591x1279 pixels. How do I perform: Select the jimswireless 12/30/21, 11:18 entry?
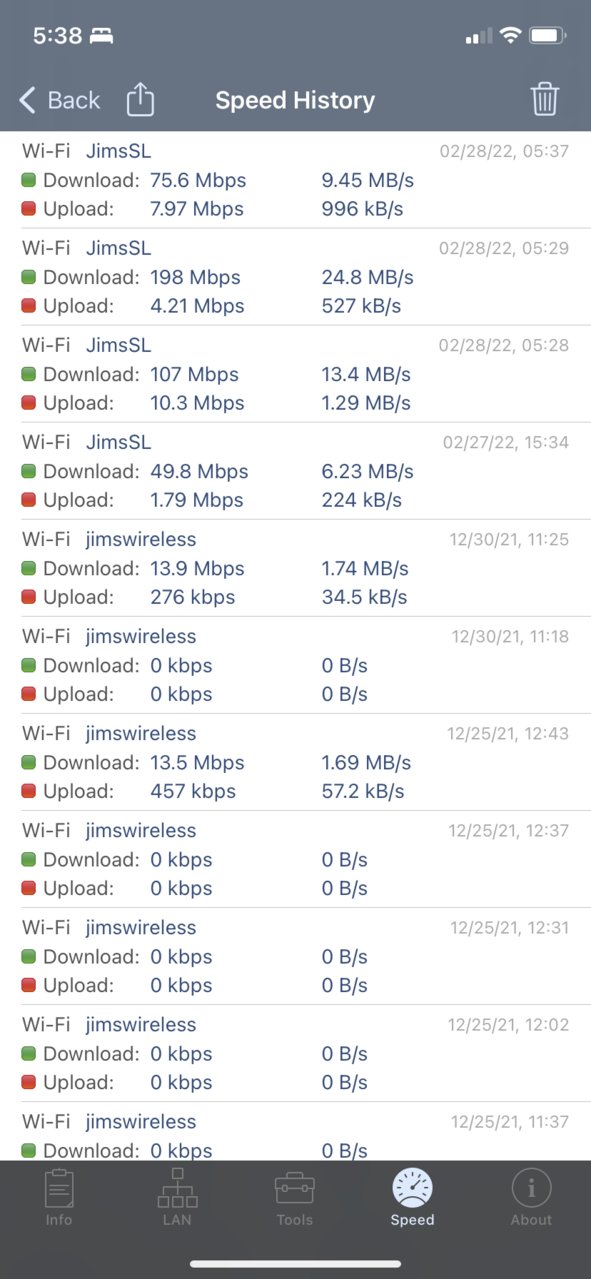pyautogui.click(x=295, y=666)
